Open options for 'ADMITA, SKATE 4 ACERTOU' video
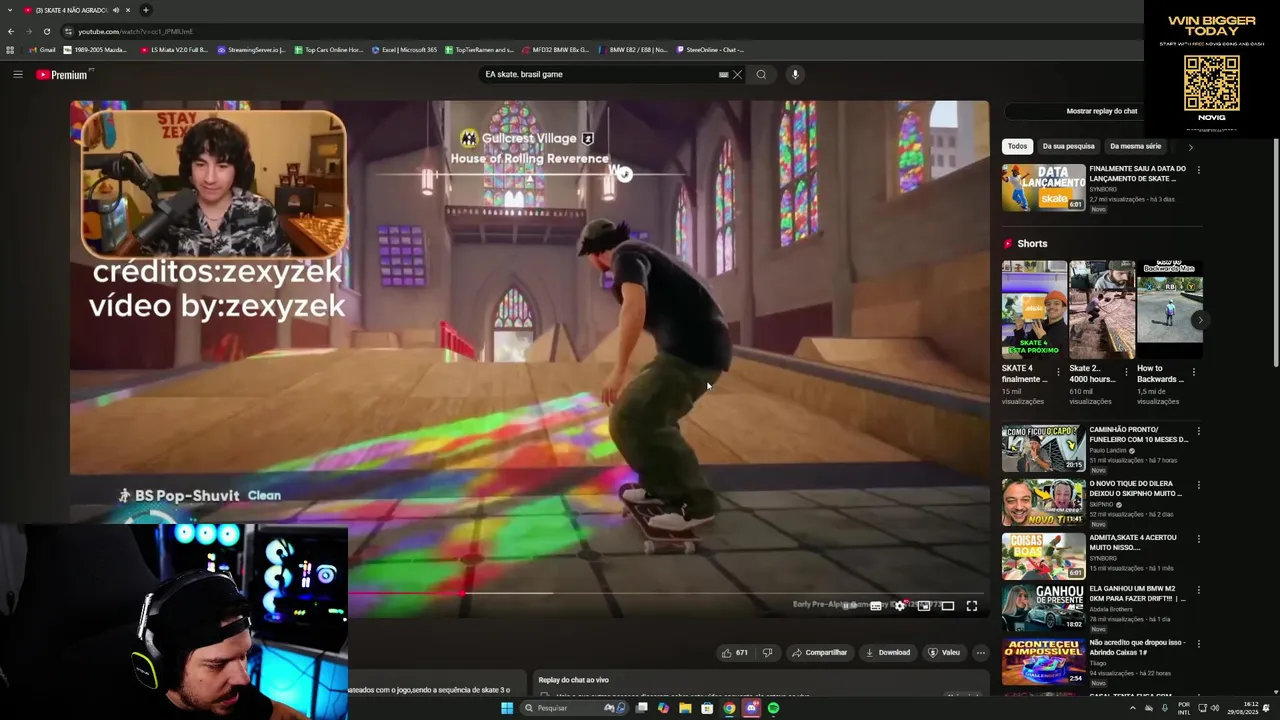1280x720 pixels. point(1198,539)
